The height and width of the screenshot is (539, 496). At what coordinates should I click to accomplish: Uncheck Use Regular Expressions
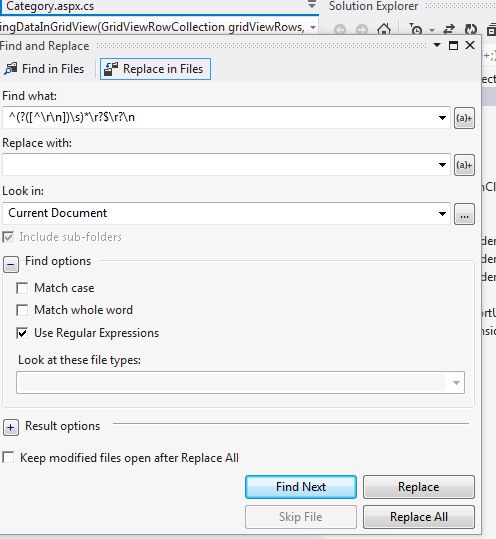(22, 333)
